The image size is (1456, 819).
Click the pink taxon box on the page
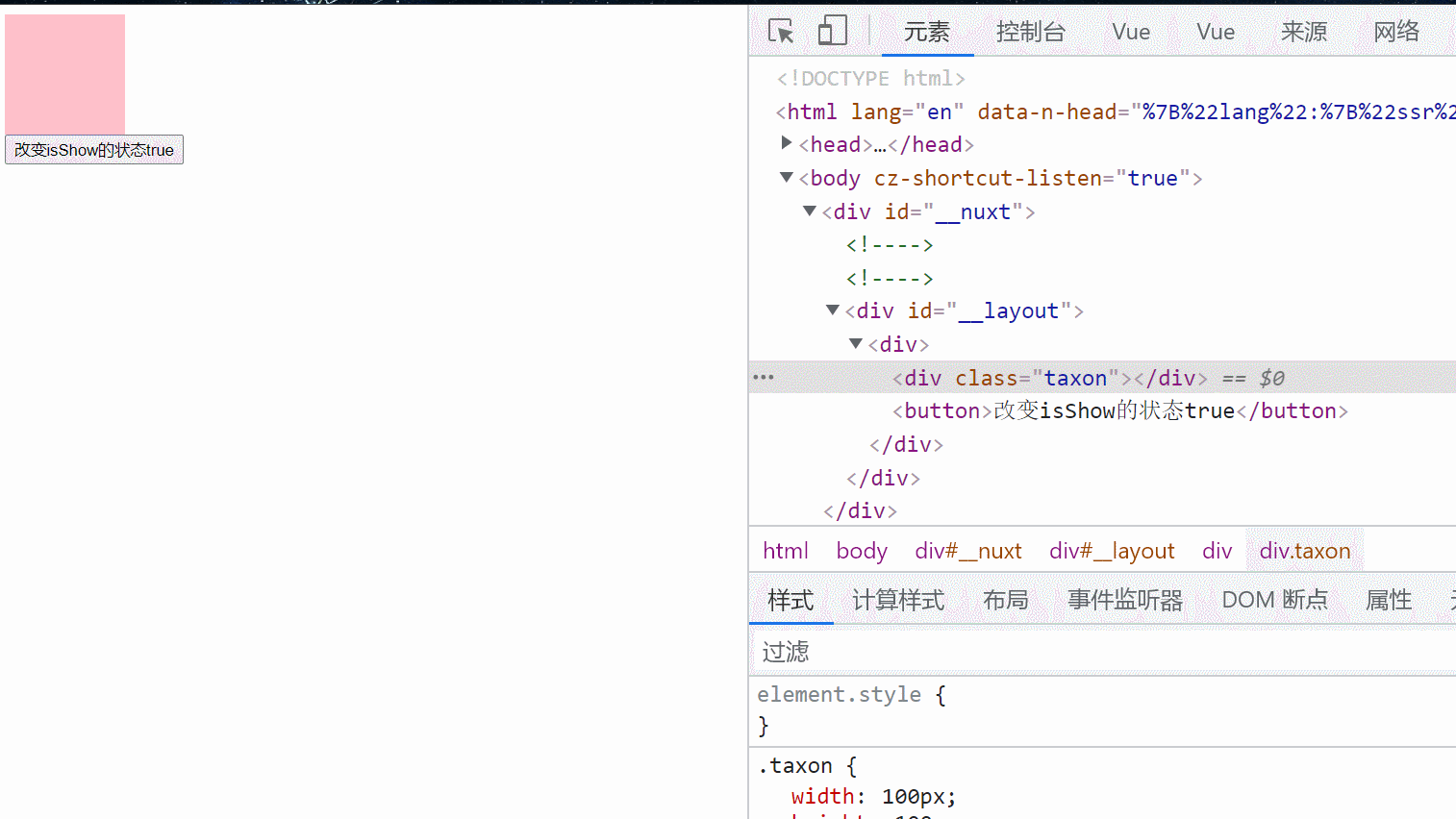64,74
